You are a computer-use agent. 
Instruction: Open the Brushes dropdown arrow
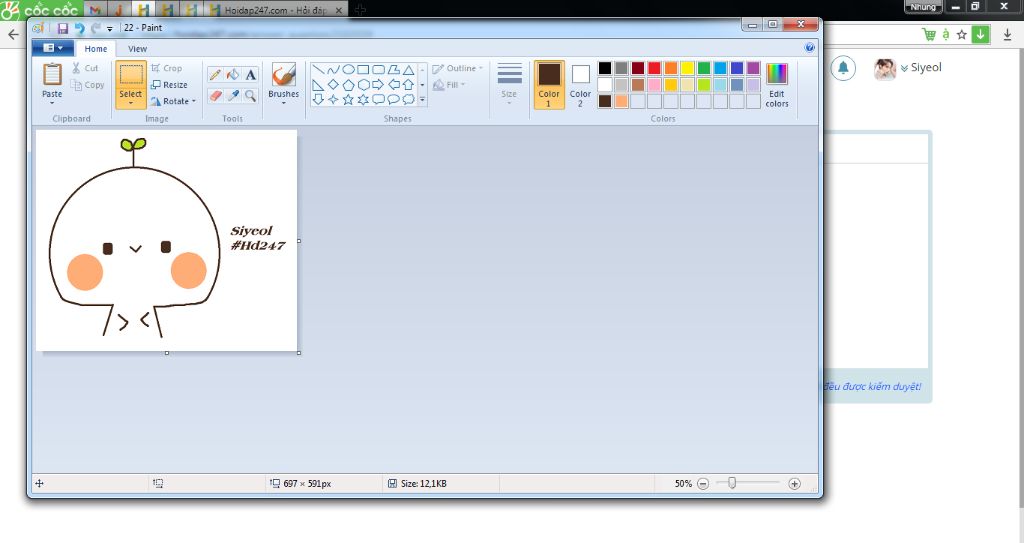pos(283,103)
